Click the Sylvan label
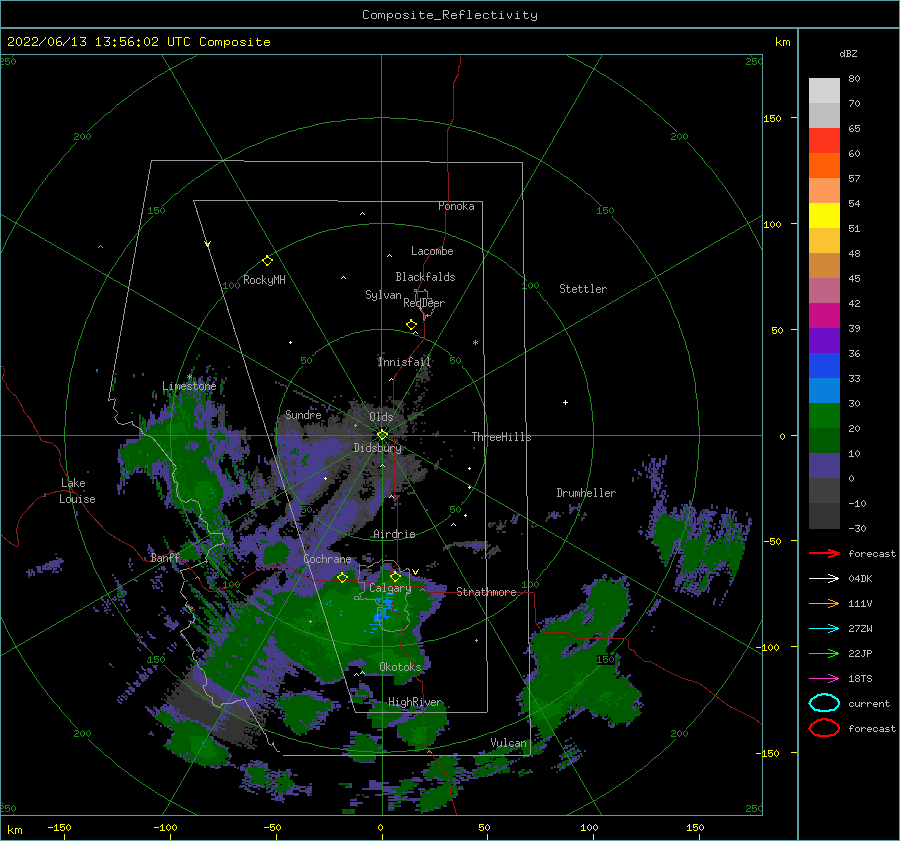 tap(383, 295)
